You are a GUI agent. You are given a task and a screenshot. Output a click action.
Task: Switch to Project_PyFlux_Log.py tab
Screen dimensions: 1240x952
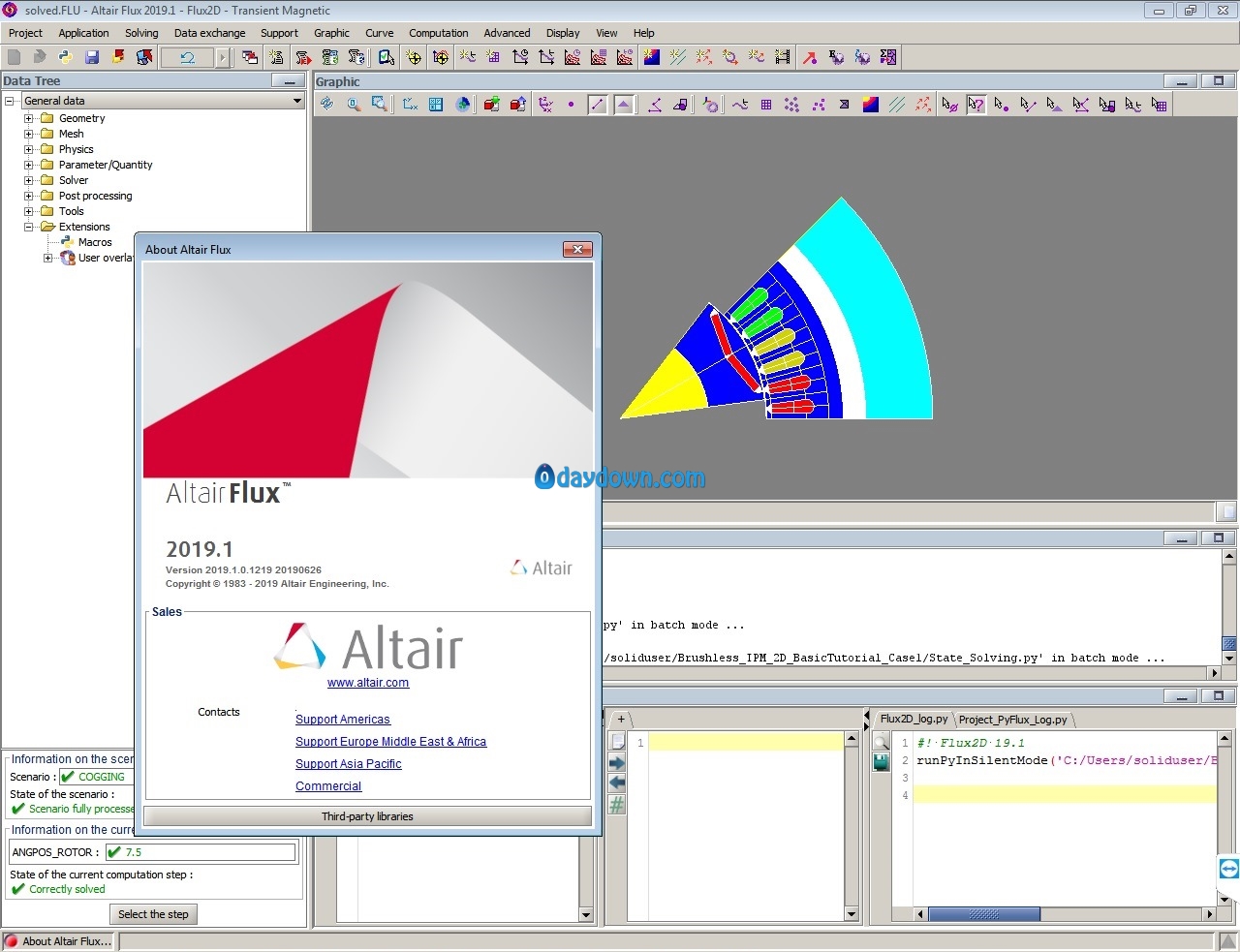click(x=1012, y=720)
